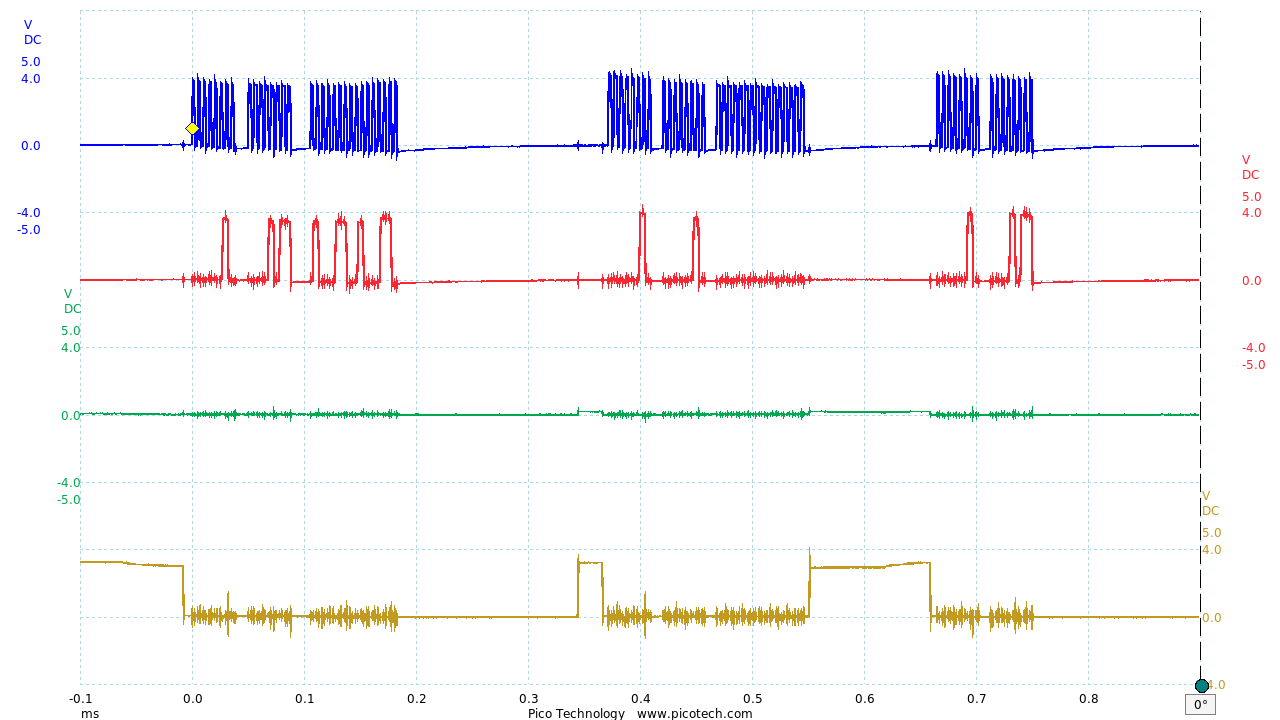Click the yellow channel D axis label
Image resolution: width=1280 pixels, height=720 pixels.
pyautogui.click(x=1208, y=502)
